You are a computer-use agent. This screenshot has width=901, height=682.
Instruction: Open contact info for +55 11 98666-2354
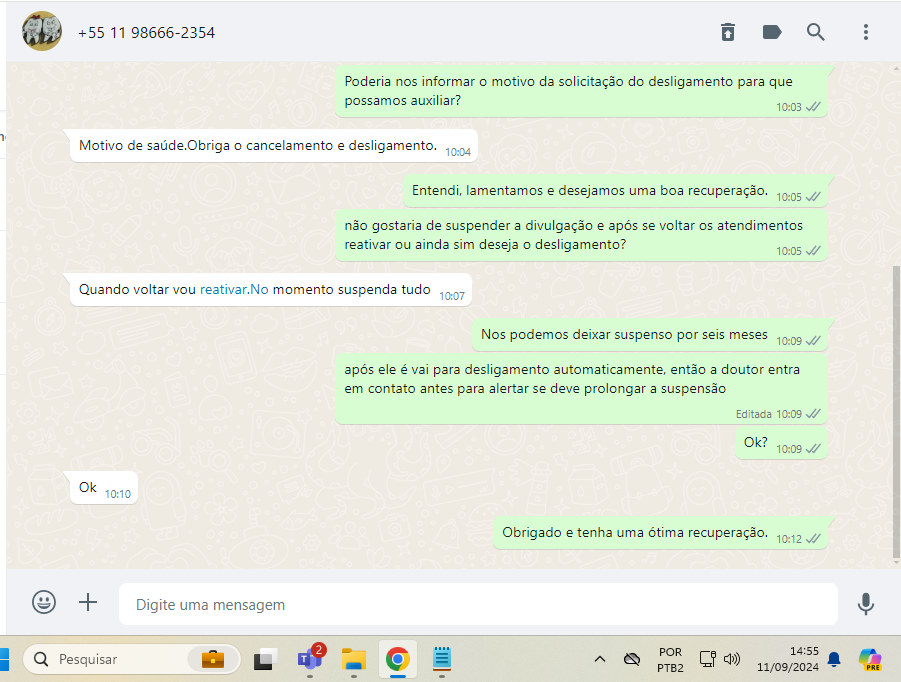tap(147, 33)
